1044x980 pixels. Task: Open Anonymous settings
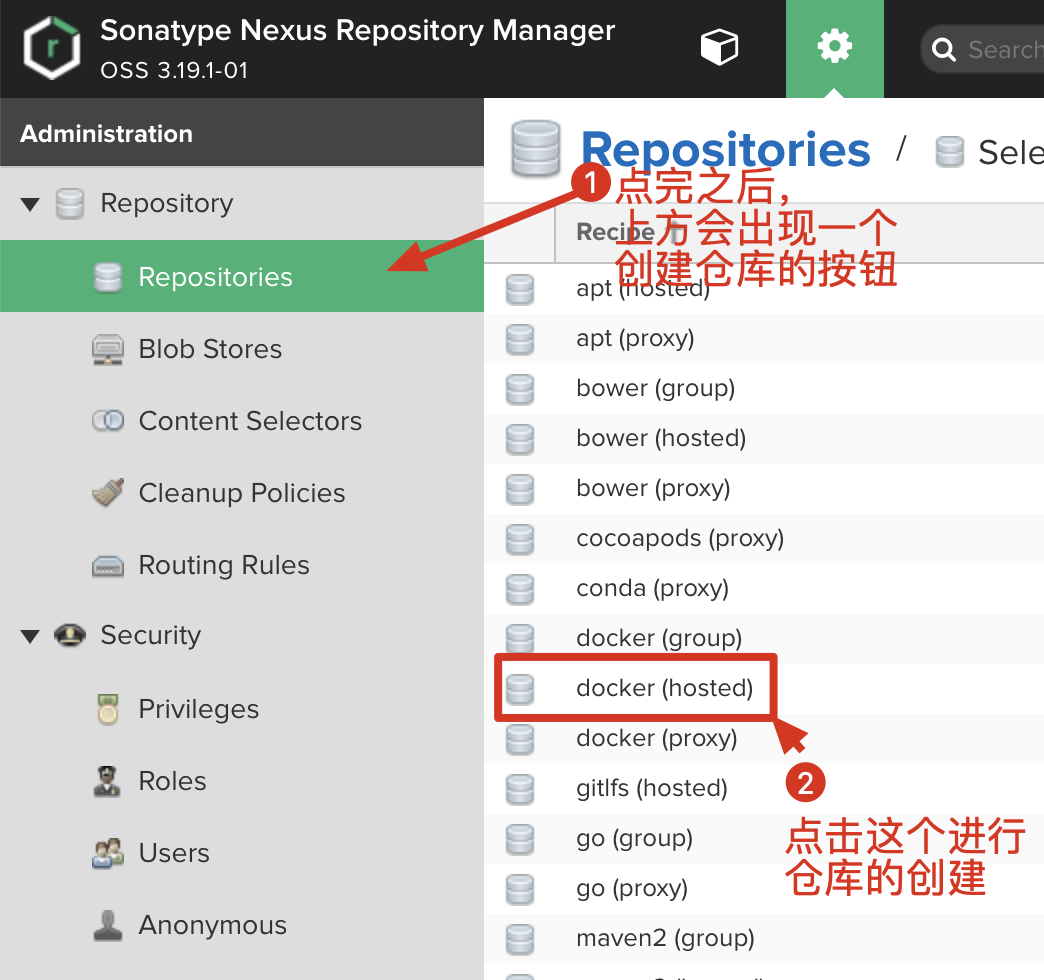pyautogui.click(x=212, y=925)
